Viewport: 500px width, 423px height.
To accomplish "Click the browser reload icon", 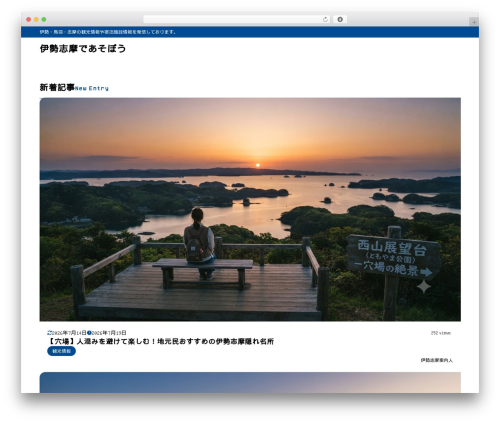I will point(325,20).
